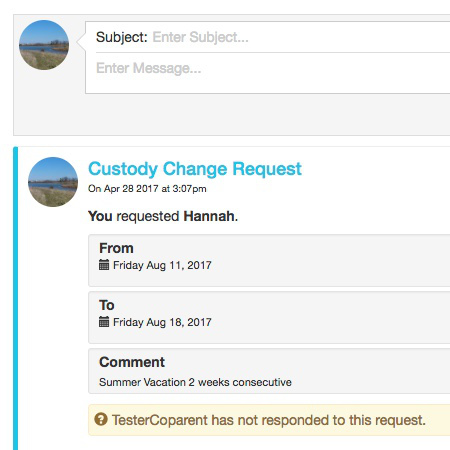
Task: Click the Friday Aug 11, 2017 date text
Action: coord(162,265)
